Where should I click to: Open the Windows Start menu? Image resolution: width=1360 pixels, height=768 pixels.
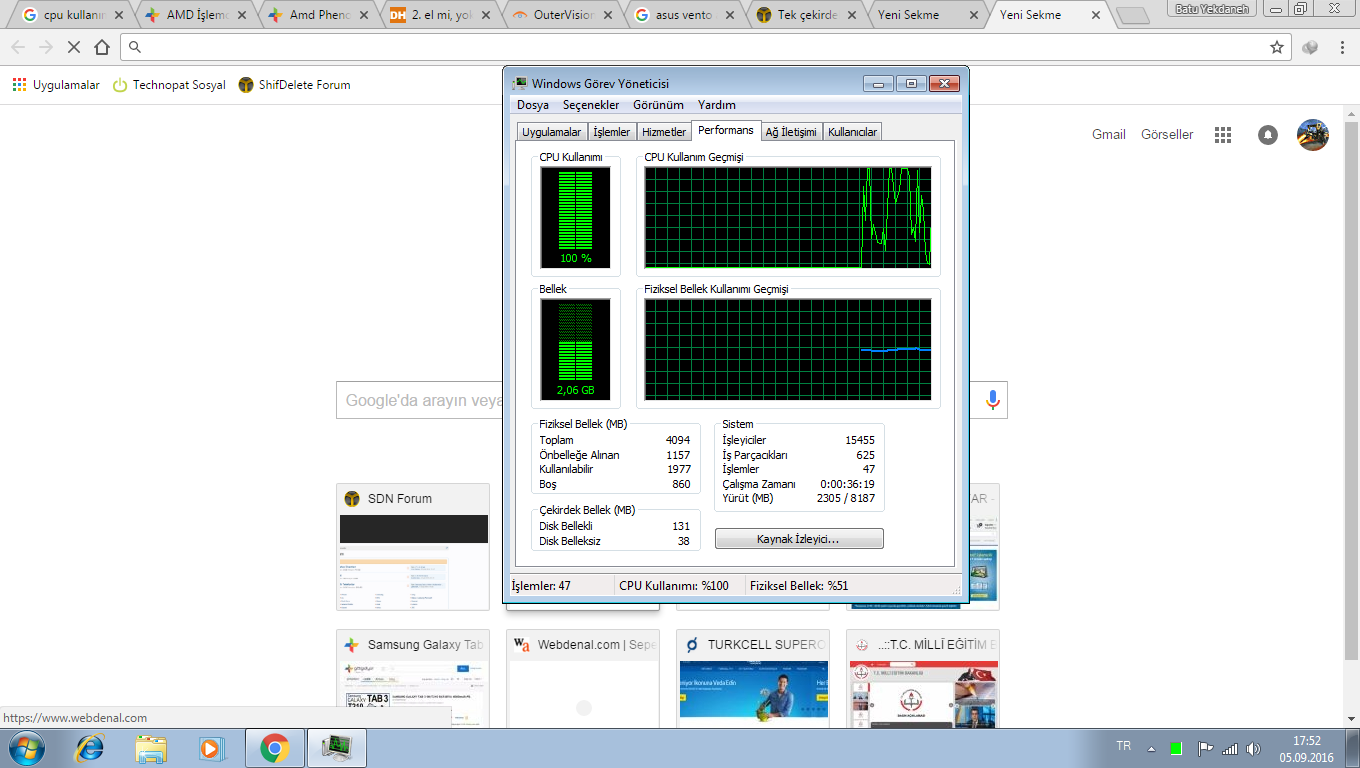click(26, 747)
